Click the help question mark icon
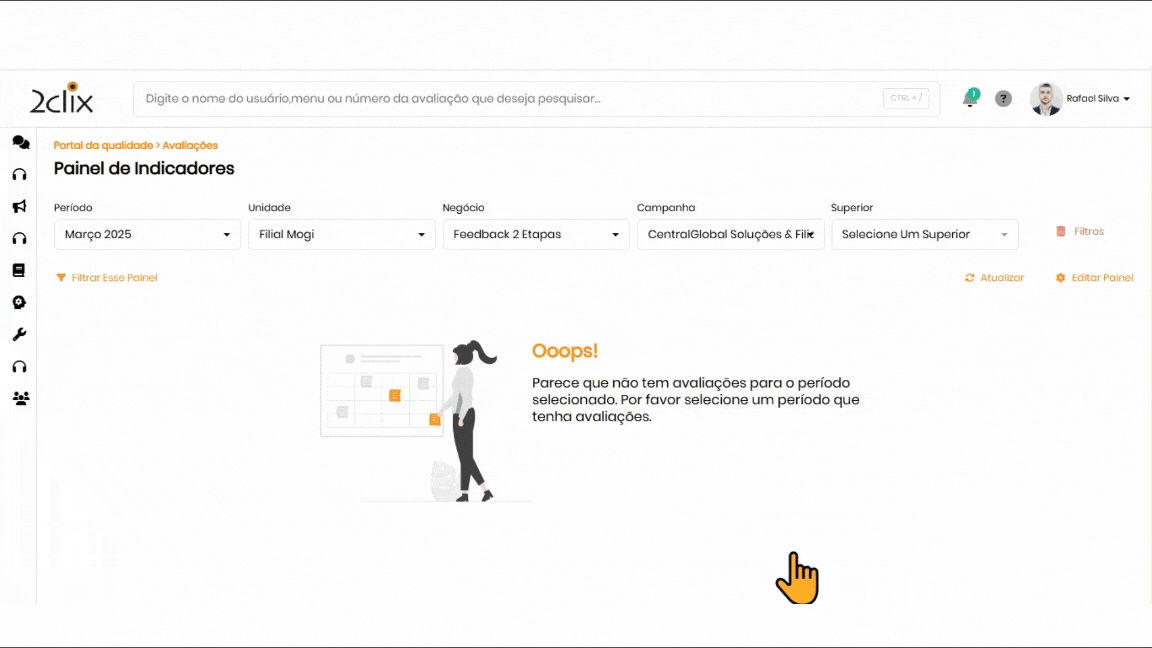 pos(1003,99)
